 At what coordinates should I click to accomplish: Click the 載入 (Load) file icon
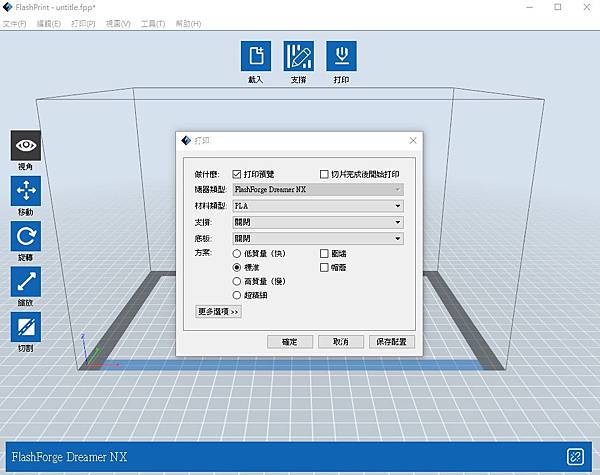(256, 56)
